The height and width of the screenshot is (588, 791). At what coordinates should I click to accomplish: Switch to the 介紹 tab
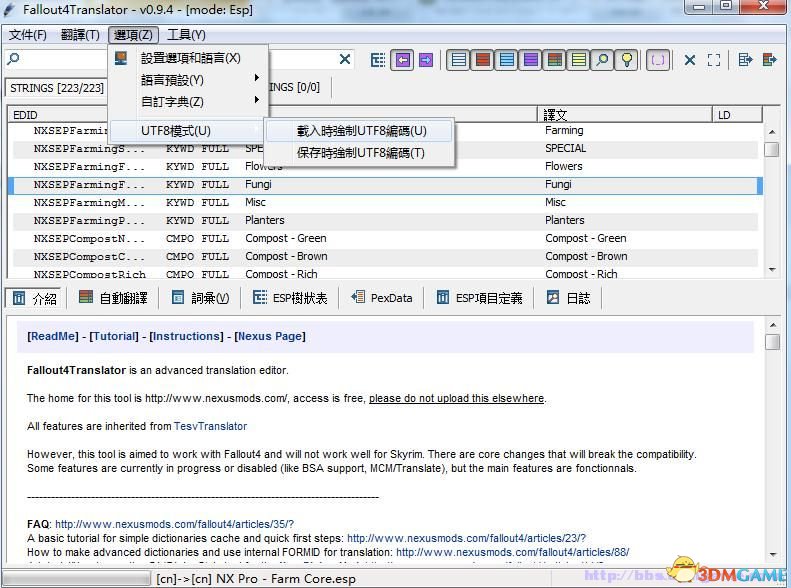(34, 298)
